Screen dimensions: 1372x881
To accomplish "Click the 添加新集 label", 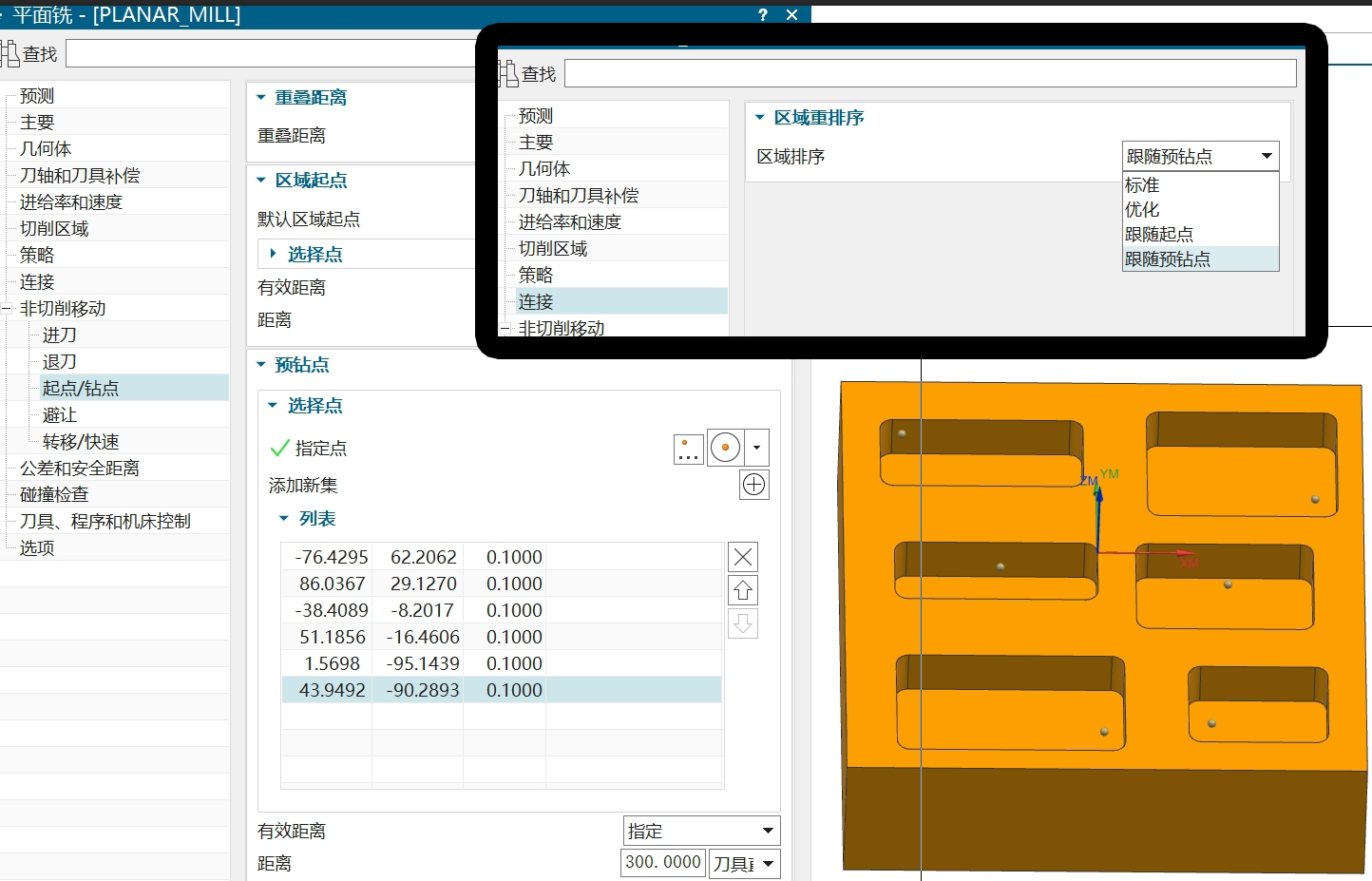I will [x=303, y=486].
